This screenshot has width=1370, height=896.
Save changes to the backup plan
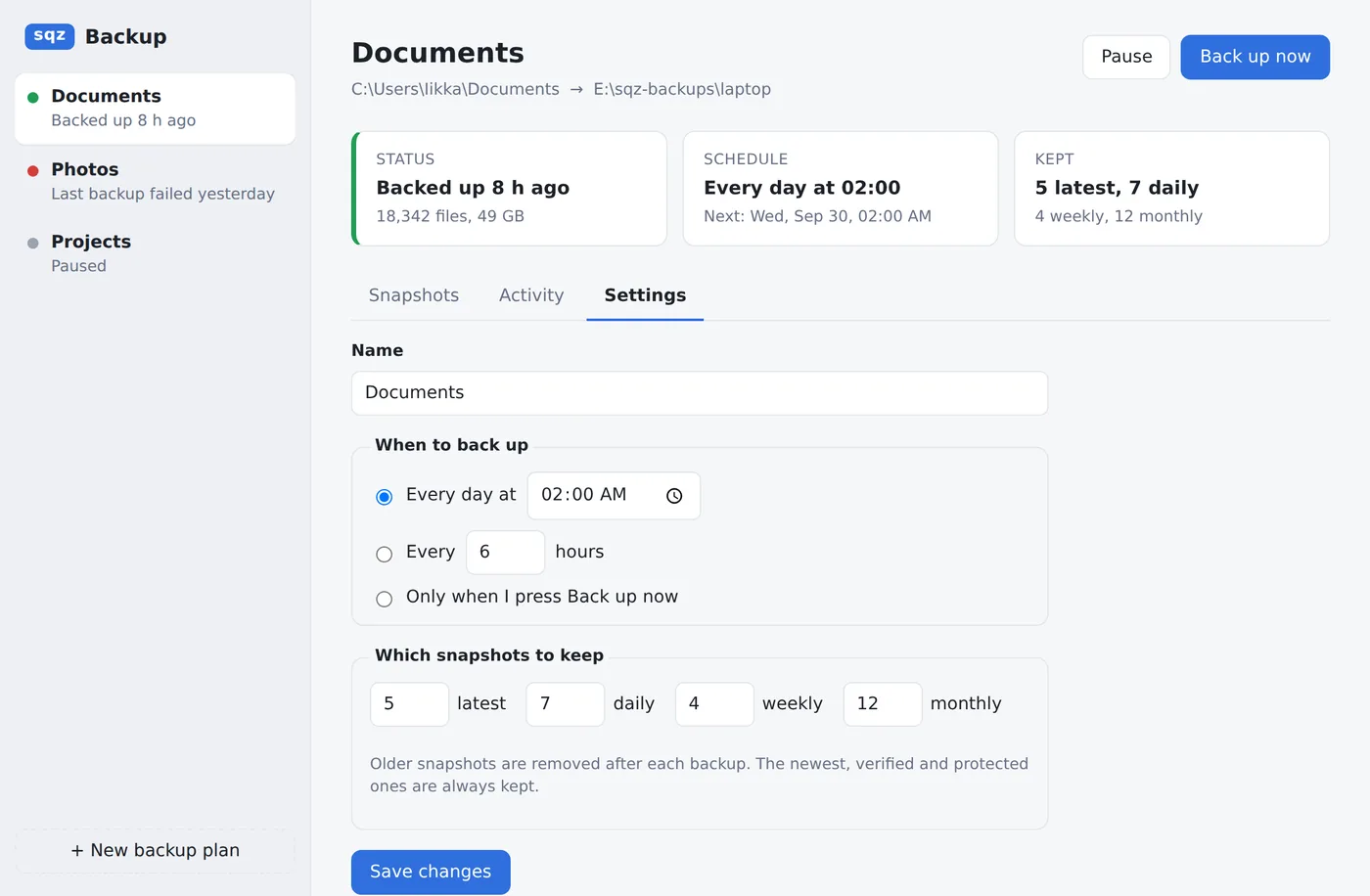[x=431, y=872]
